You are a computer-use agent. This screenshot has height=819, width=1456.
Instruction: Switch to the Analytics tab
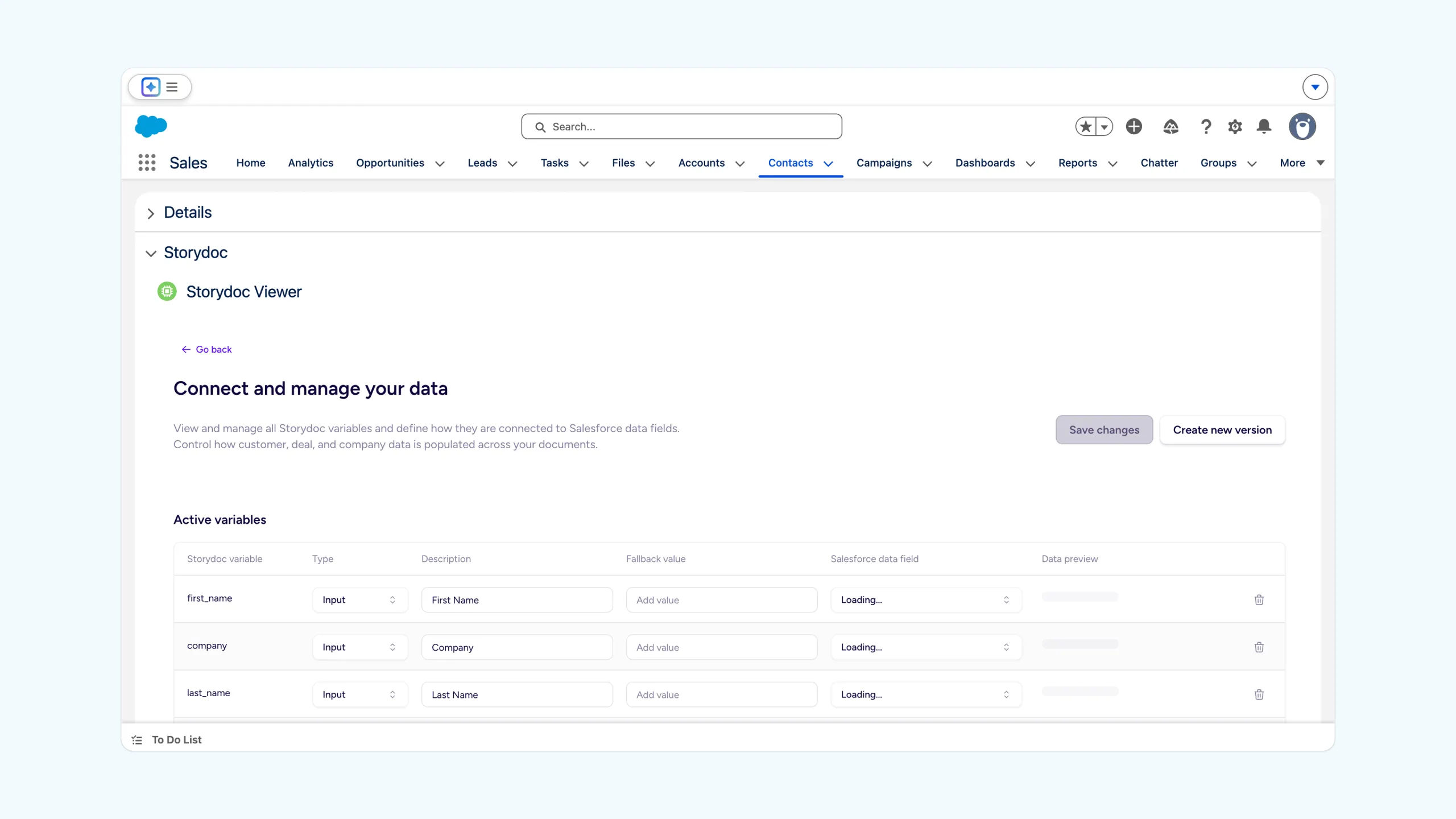click(x=311, y=163)
